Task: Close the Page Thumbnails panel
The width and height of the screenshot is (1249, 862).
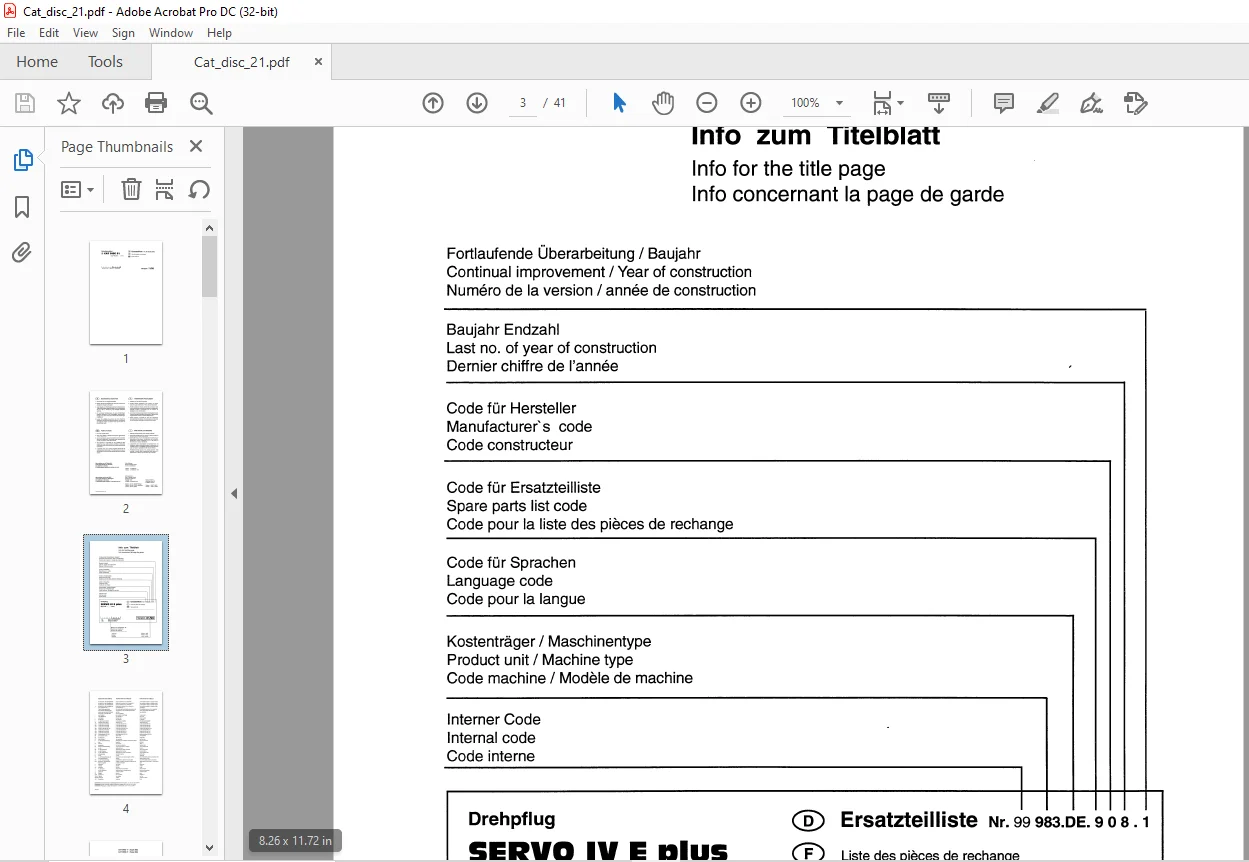Action: coord(196,146)
